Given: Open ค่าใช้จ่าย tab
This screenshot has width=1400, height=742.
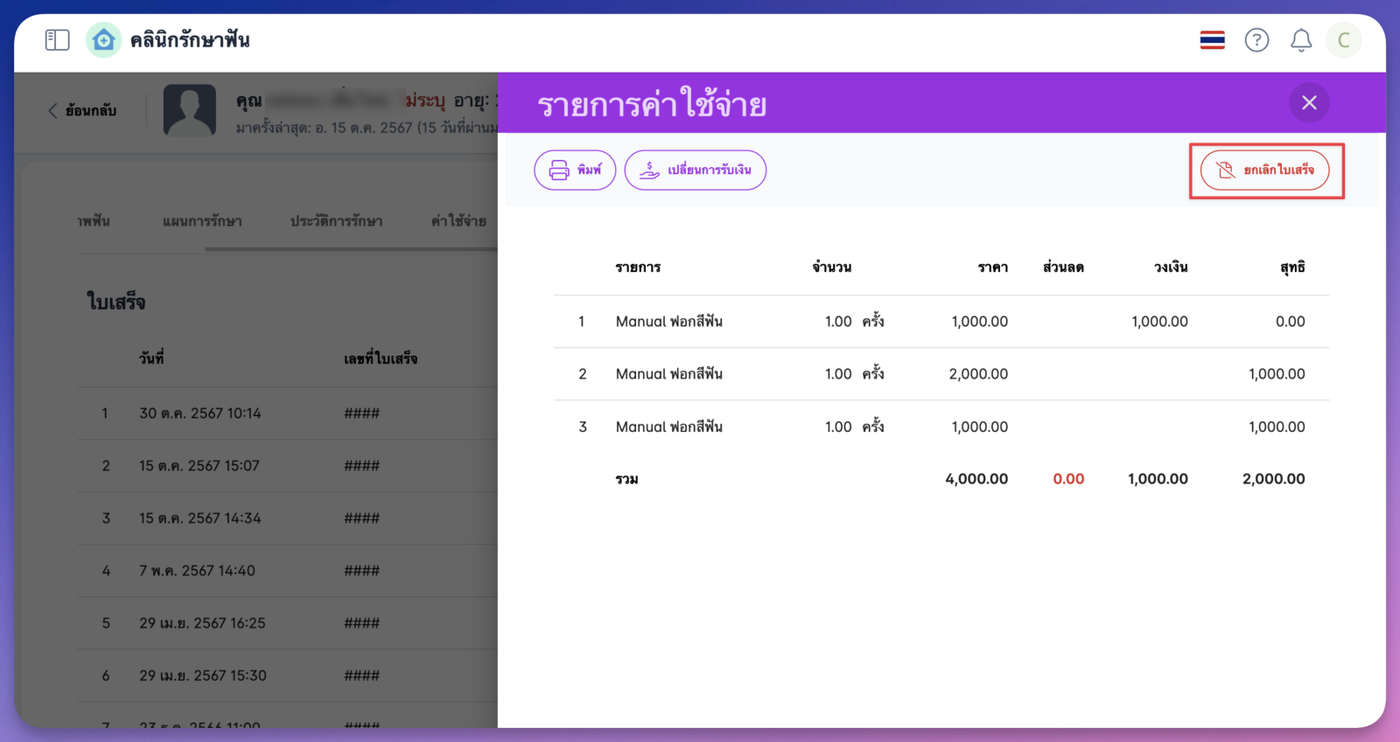Looking at the screenshot, I should click(459, 221).
